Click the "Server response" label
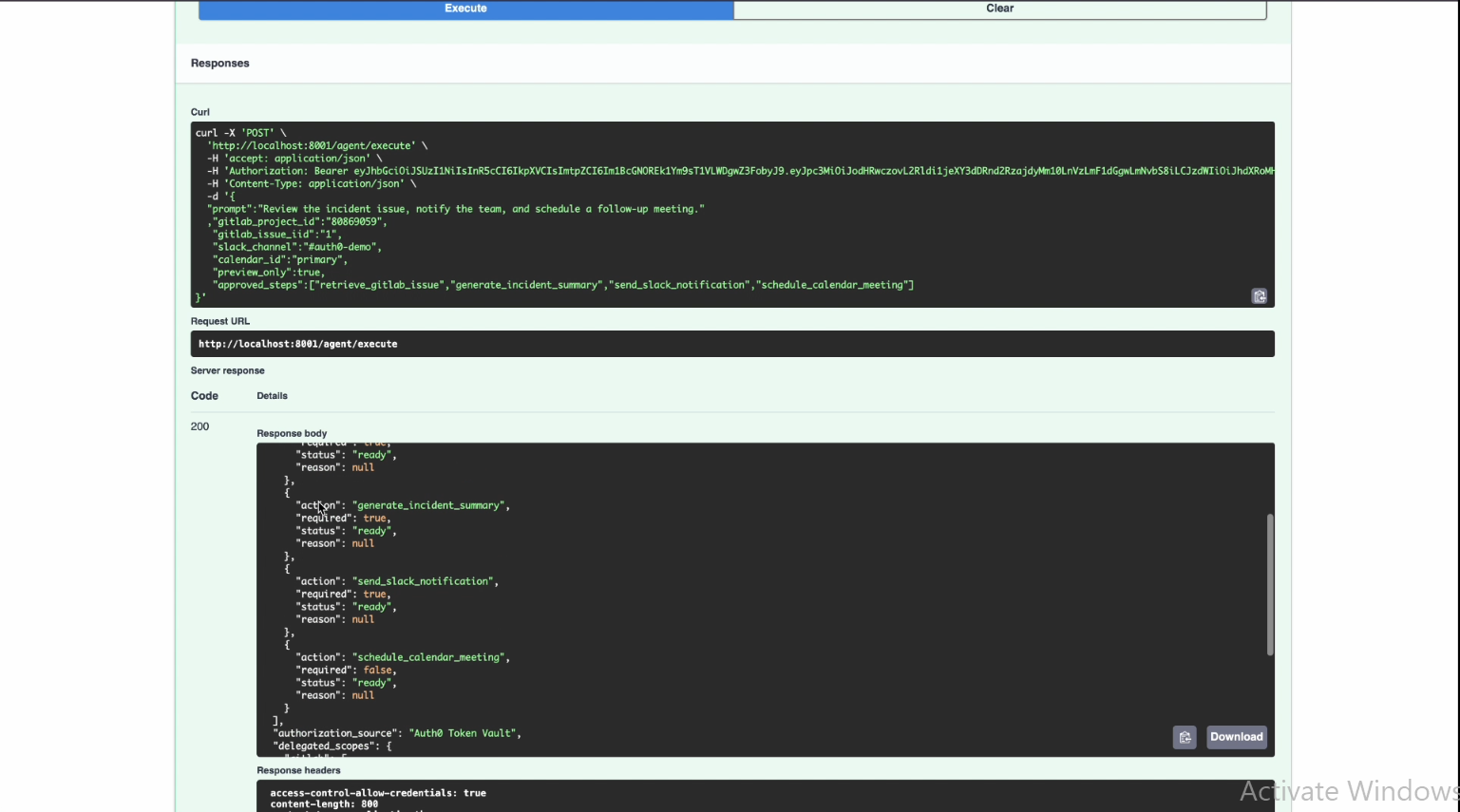The width and height of the screenshot is (1460, 812). (x=228, y=370)
